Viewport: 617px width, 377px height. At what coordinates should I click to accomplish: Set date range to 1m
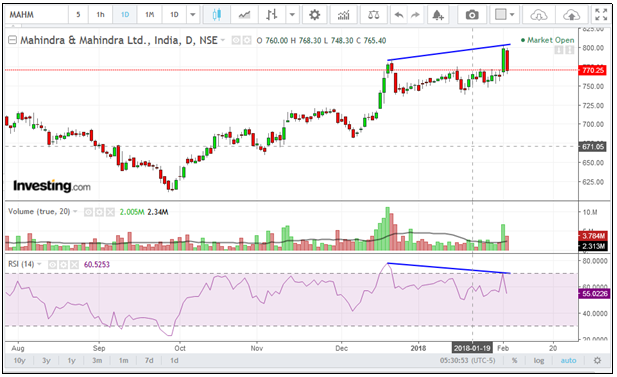tap(124, 360)
